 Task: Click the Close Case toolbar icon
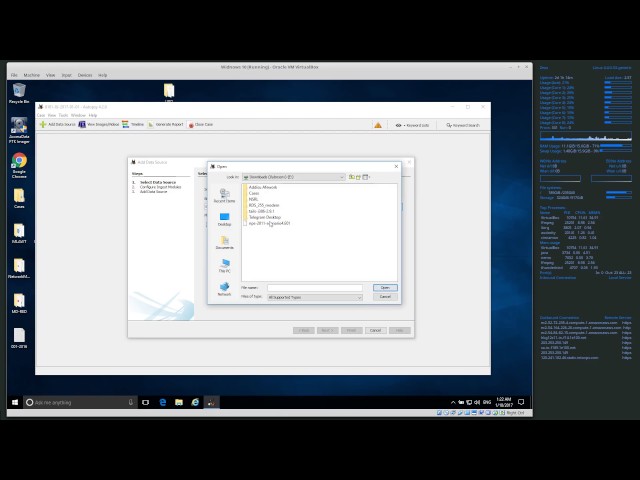pyautogui.click(x=200, y=124)
